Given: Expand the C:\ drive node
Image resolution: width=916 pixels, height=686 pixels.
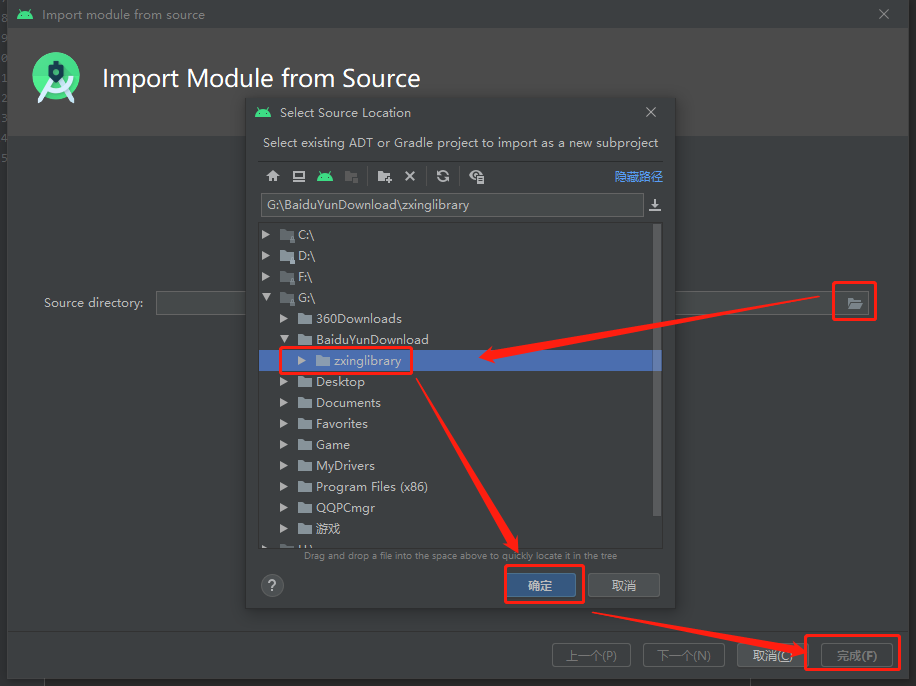Looking at the screenshot, I should click(x=266, y=234).
